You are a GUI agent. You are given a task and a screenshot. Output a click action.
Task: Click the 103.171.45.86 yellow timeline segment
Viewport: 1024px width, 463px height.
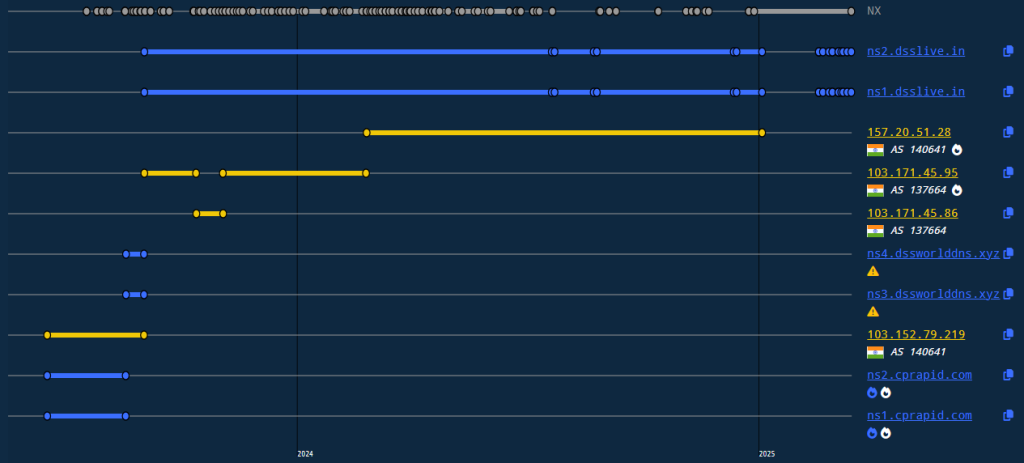pos(210,214)
